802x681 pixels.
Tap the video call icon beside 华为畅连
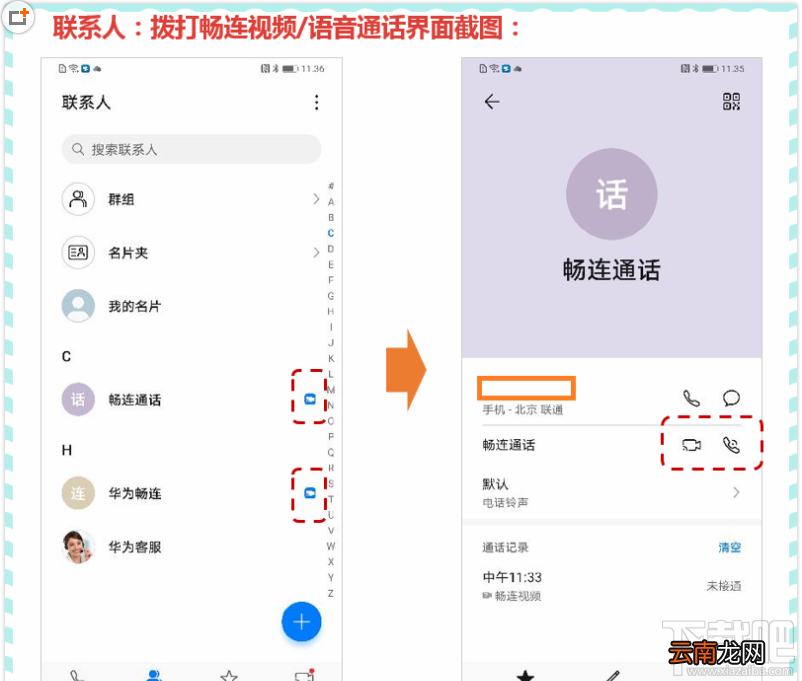(309, 493)
